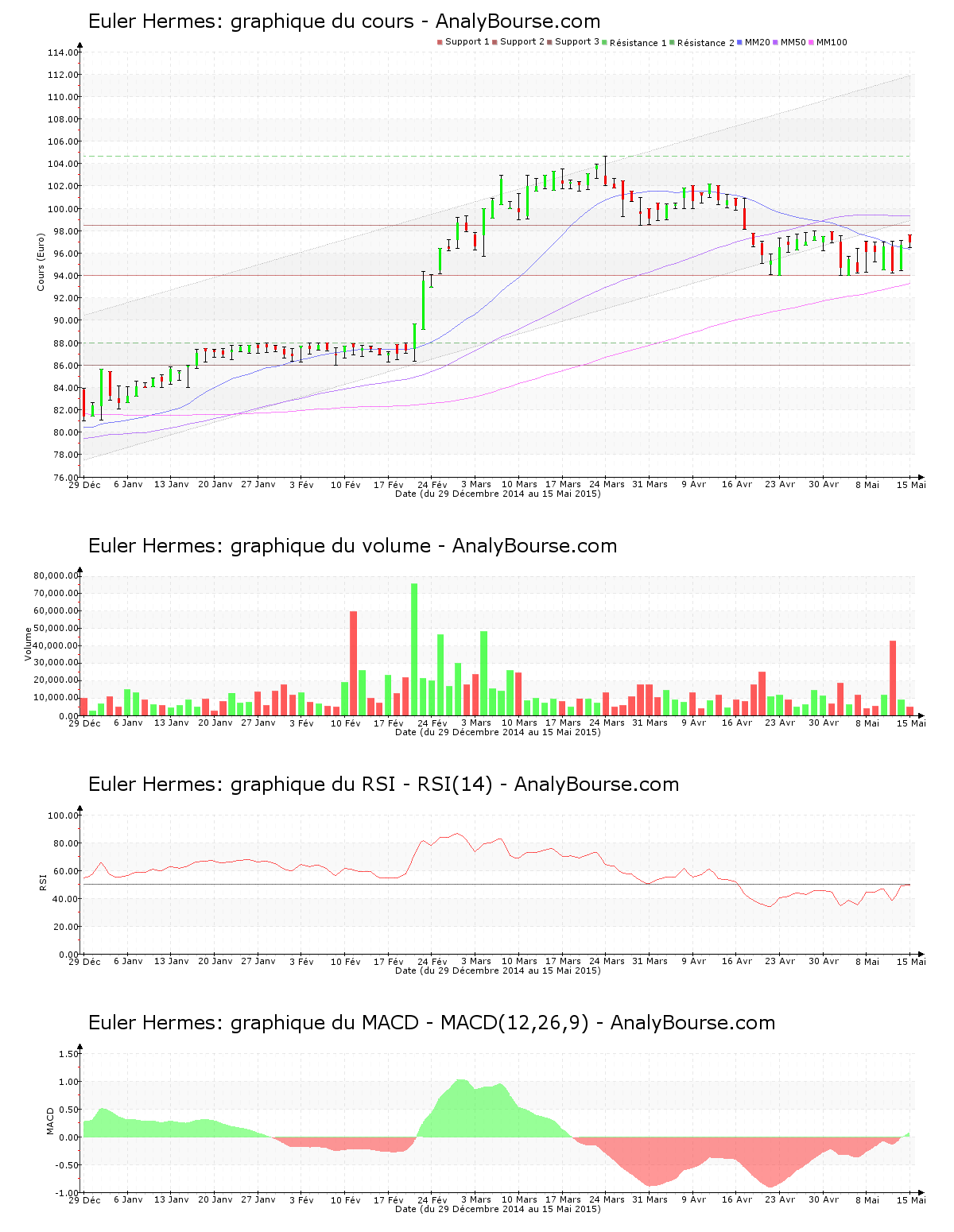
Task: Click the 'Volume' vertical axis title
Action: [29, 644]
